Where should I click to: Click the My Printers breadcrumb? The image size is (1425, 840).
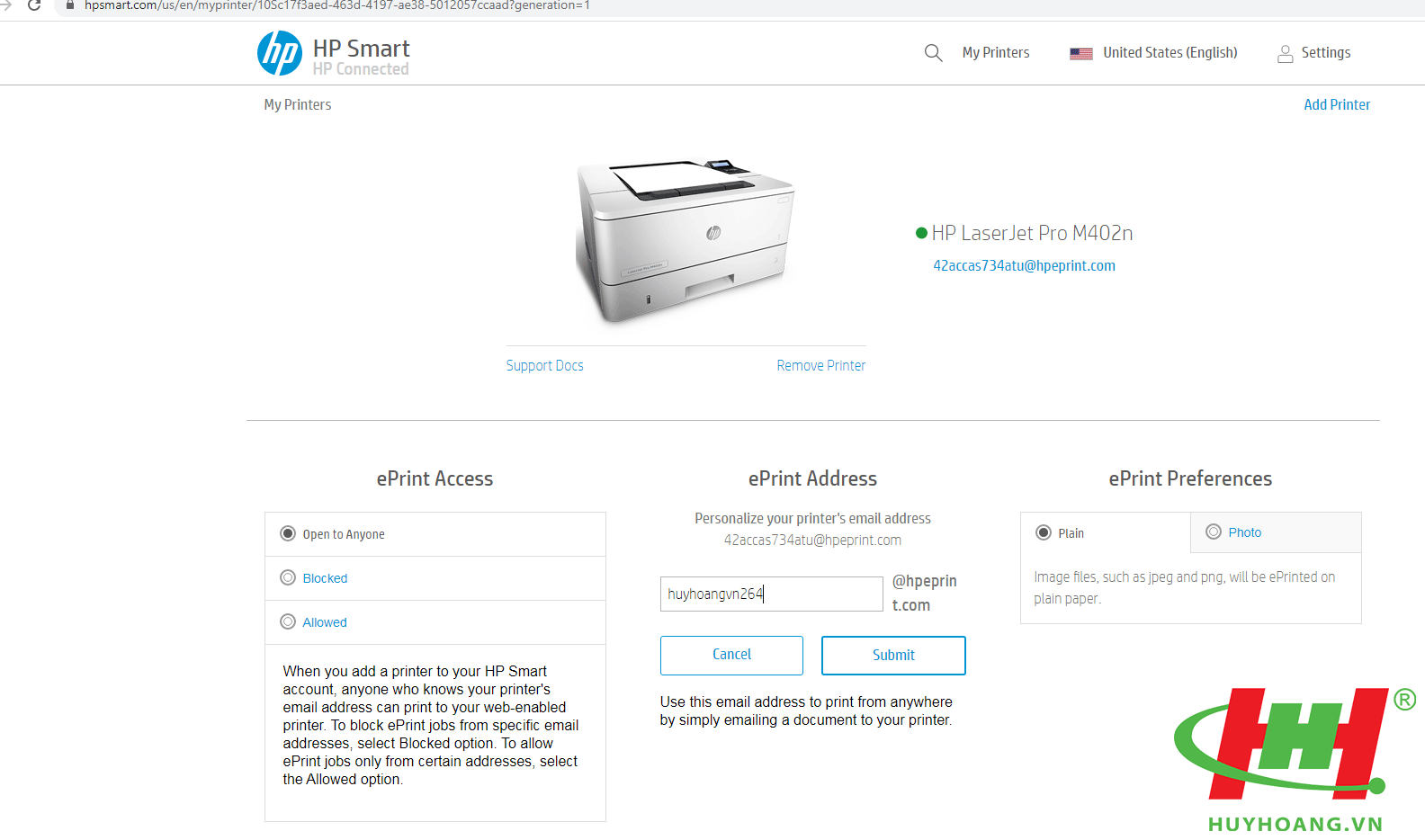click(298, 104)
